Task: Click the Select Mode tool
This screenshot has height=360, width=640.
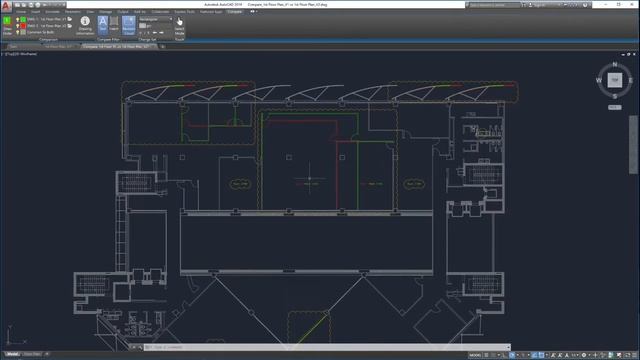Action: pos(180,25)
